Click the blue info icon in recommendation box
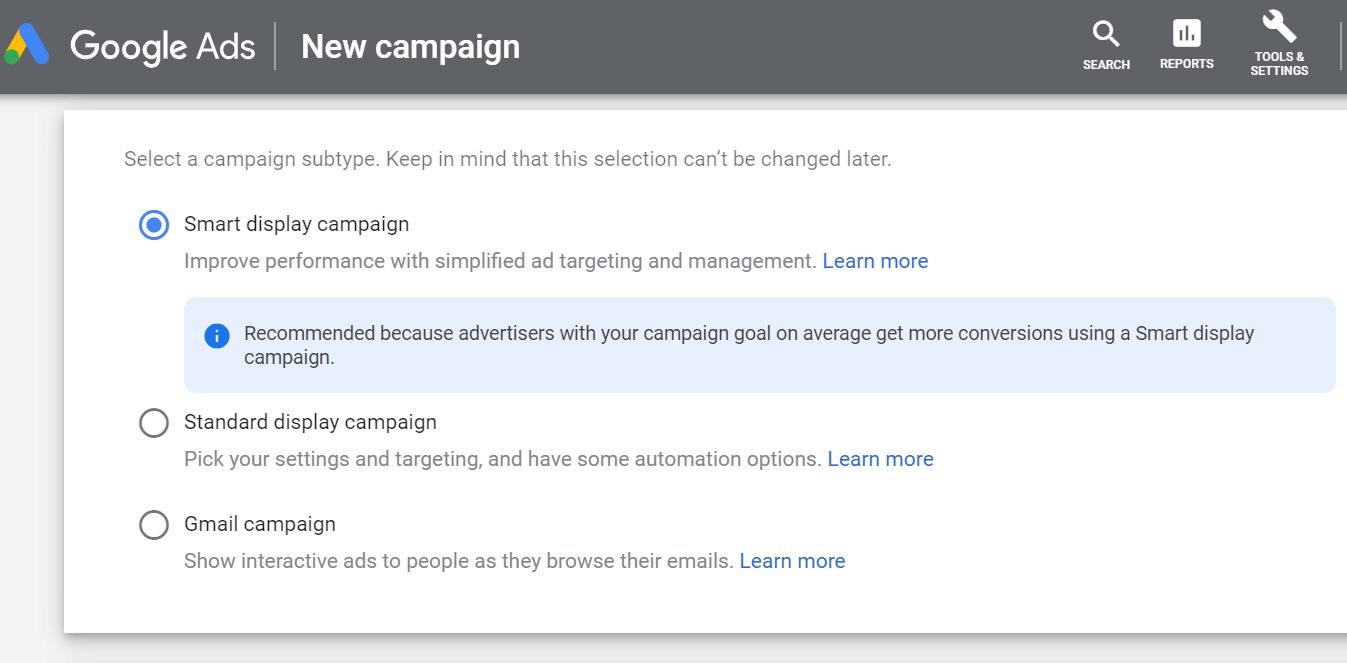The height and width of the screenshot is (663, 1347). pyautogui.click(x=216, y=335)
